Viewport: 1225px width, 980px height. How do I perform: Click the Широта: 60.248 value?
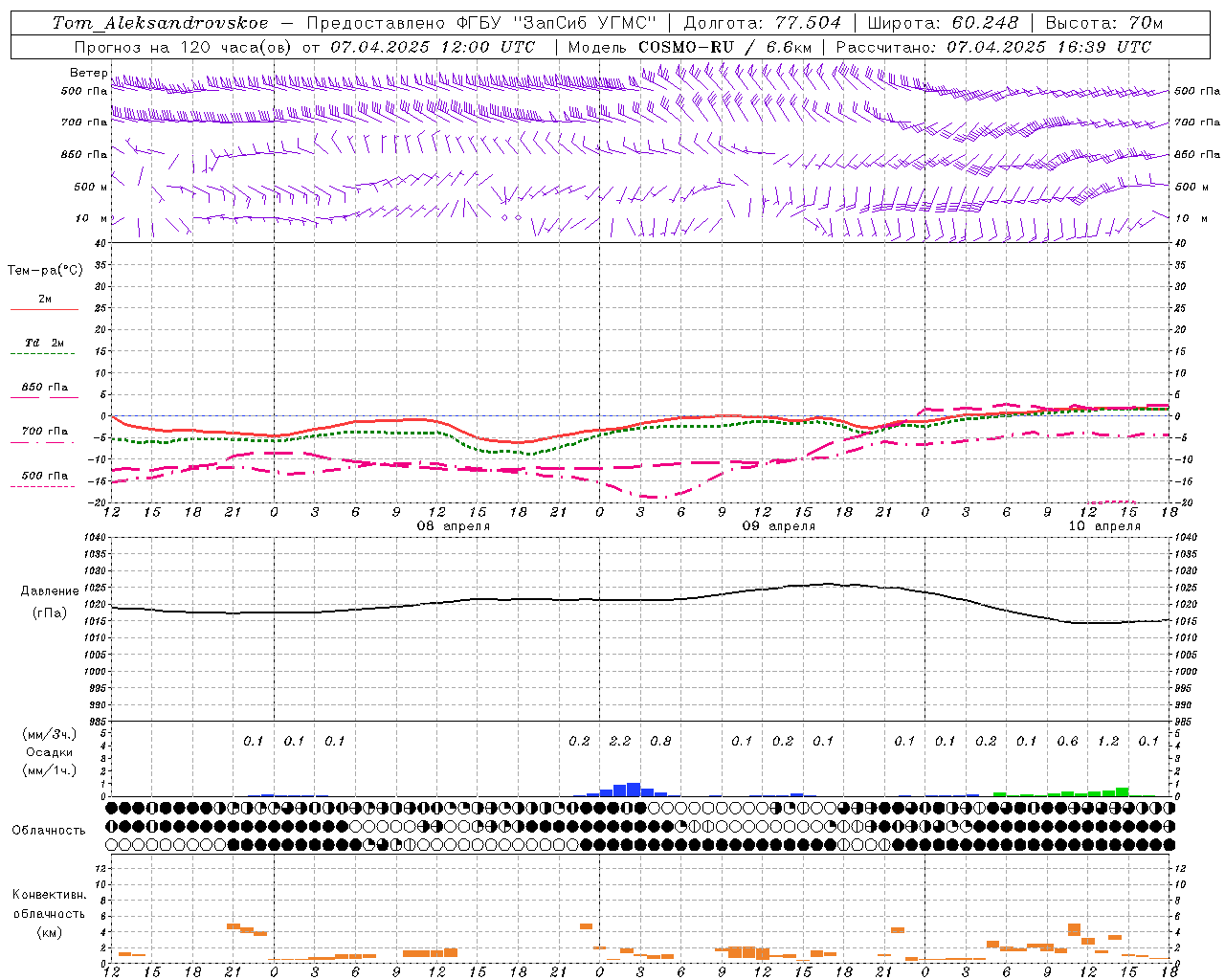(x=944, y=23)
